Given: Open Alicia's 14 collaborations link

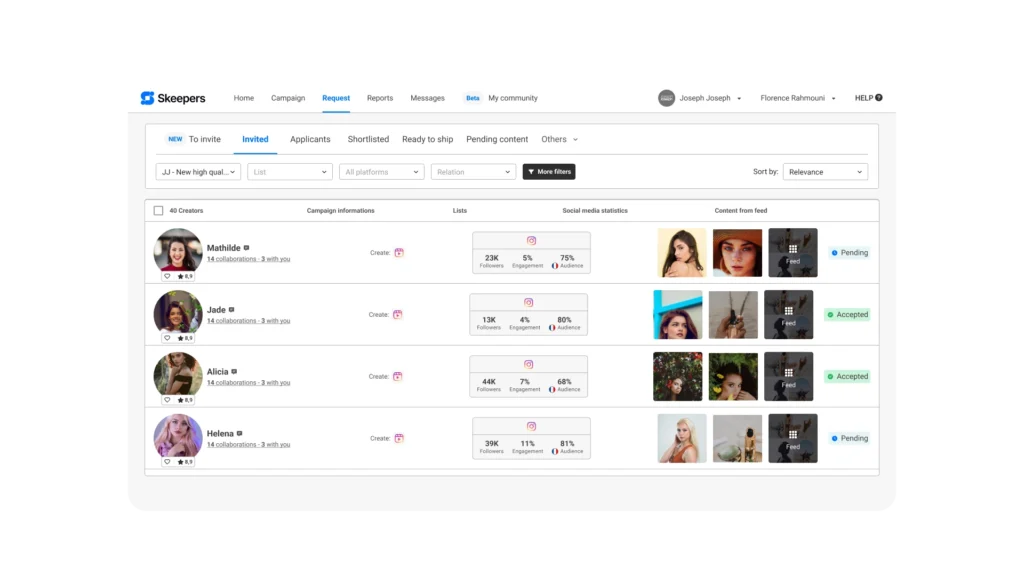Looking at the screenshot, I should tap(248, 383).
